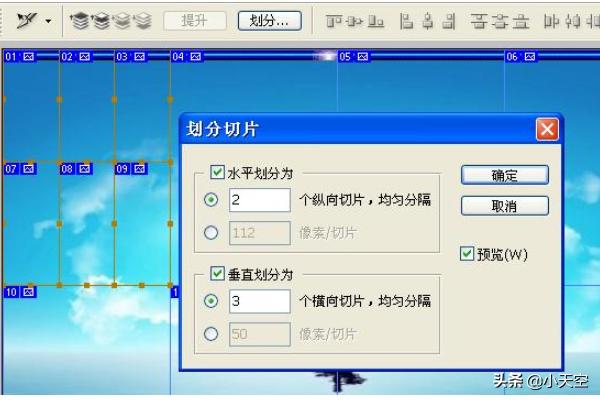This screenshot has height=400, width=600.
Task: Click the 个纵向切片 count field showing 2
Action: pyautogui.click(x=259, y=200)
